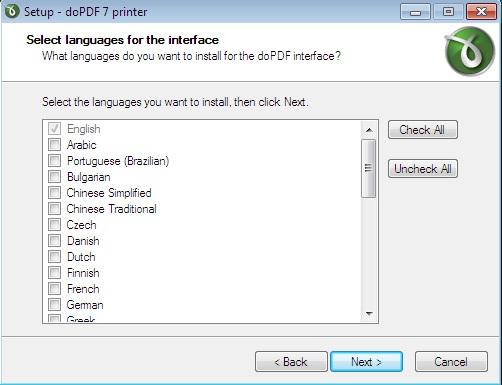Click the Uncheck All button
Viewport: 502px width, 385px height.
[423, 169]
